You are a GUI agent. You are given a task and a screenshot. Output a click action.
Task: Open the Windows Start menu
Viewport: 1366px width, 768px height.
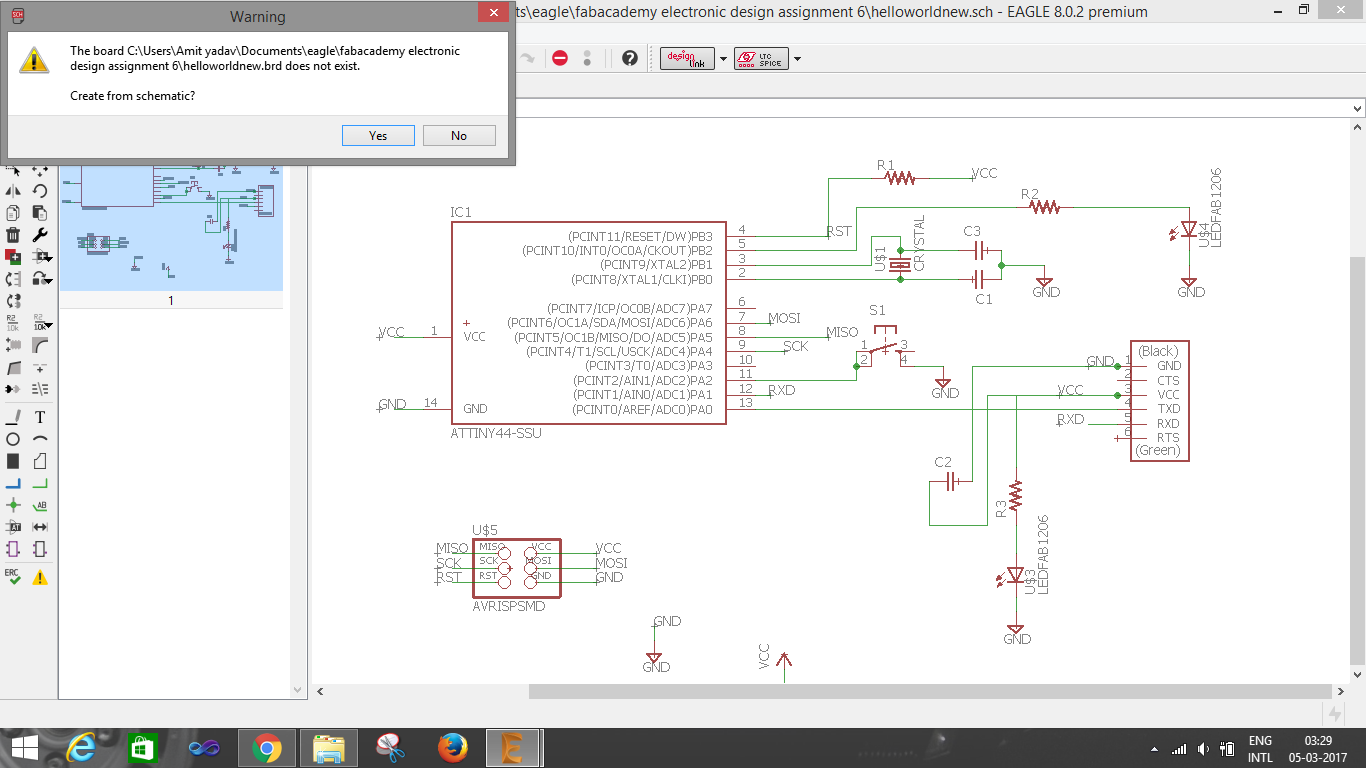24,748
